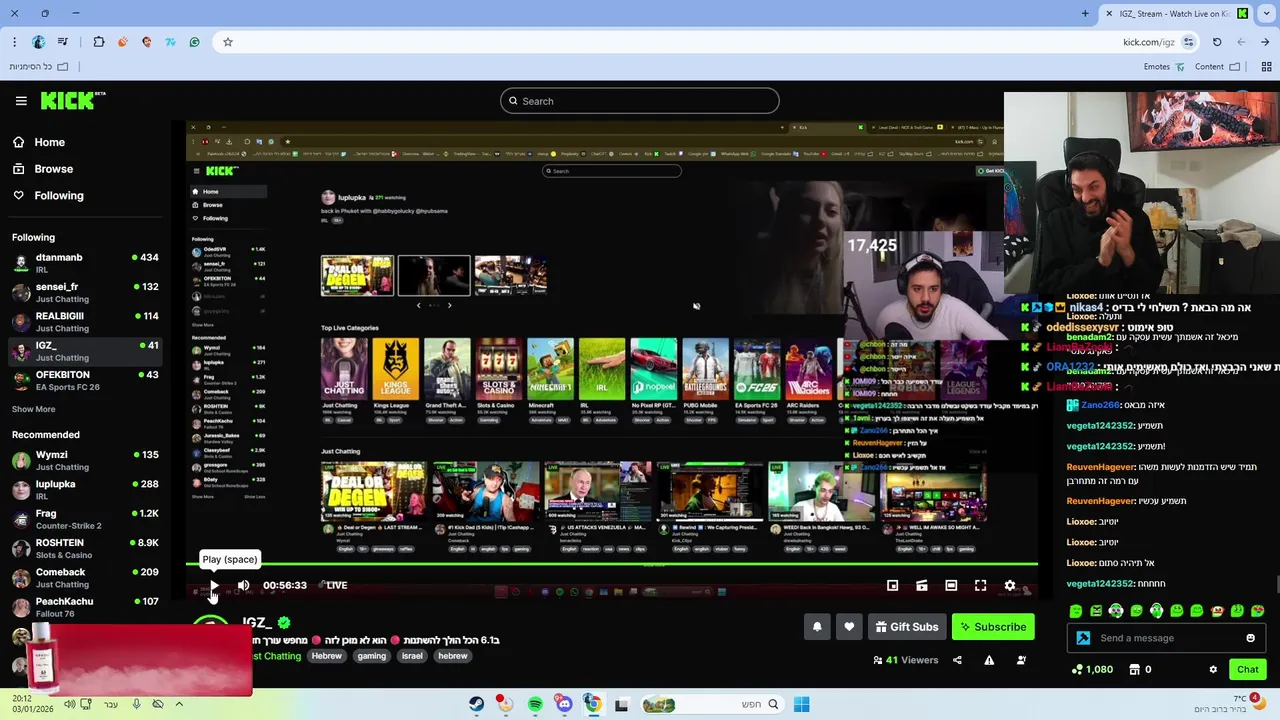Image resolution: width=1280 pixels, height=720 pixels.
Task: Open chat settings gear icon
Action: coord(1213,669)
